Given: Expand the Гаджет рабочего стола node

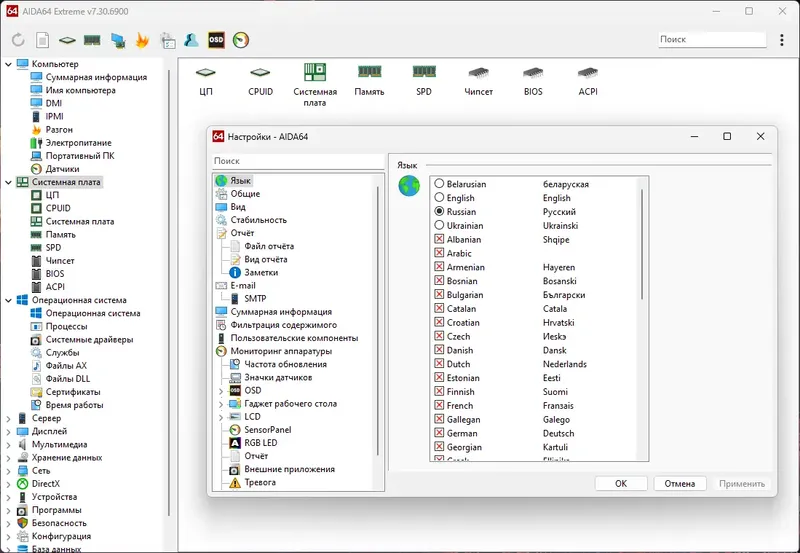Looking at the screenshot, I should tap(221, 404).
